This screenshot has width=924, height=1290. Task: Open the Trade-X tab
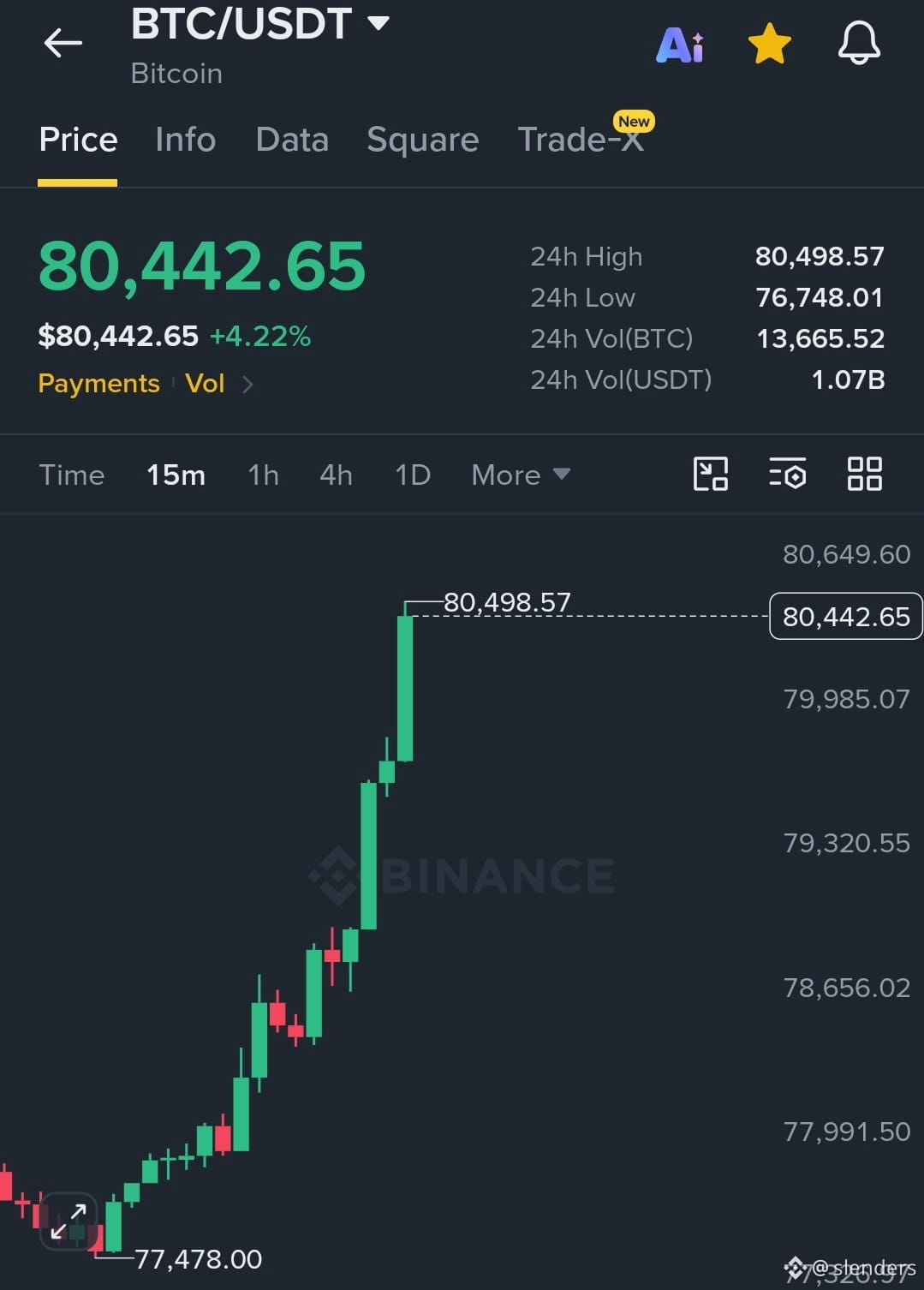tap(581, 140)
